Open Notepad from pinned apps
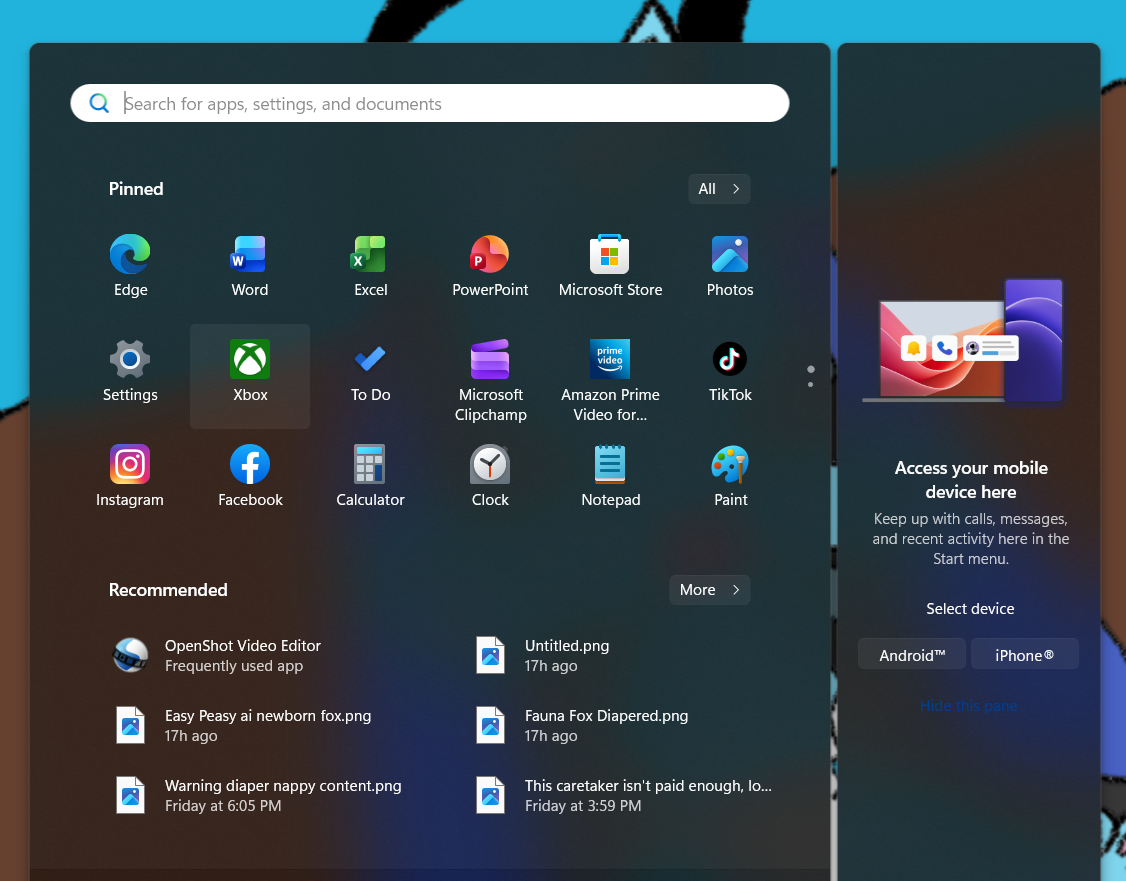The width and height of the screenshot is (1126, 881). 610,465
